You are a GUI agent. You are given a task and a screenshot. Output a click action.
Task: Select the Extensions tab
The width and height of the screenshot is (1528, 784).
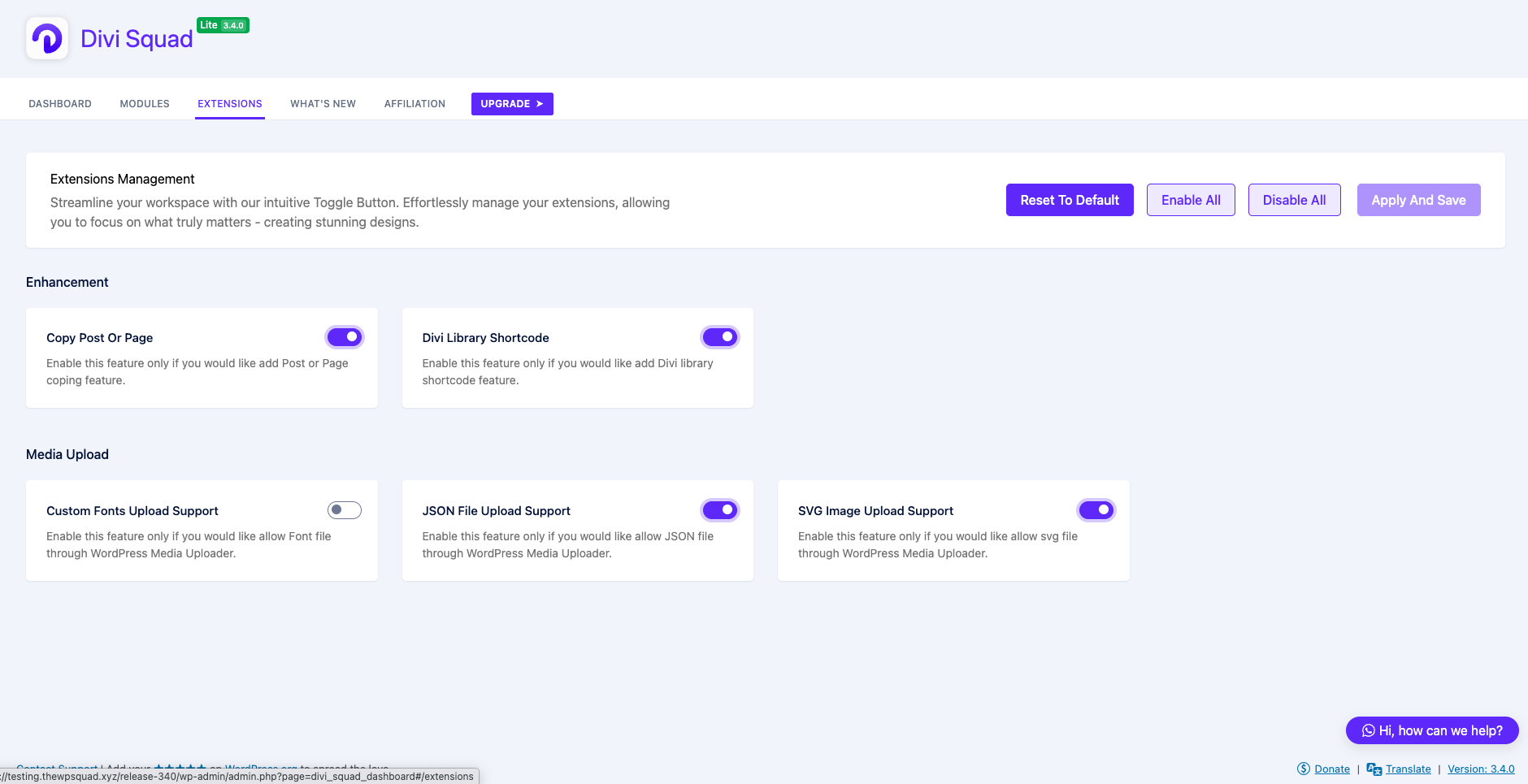click(230, 104)
